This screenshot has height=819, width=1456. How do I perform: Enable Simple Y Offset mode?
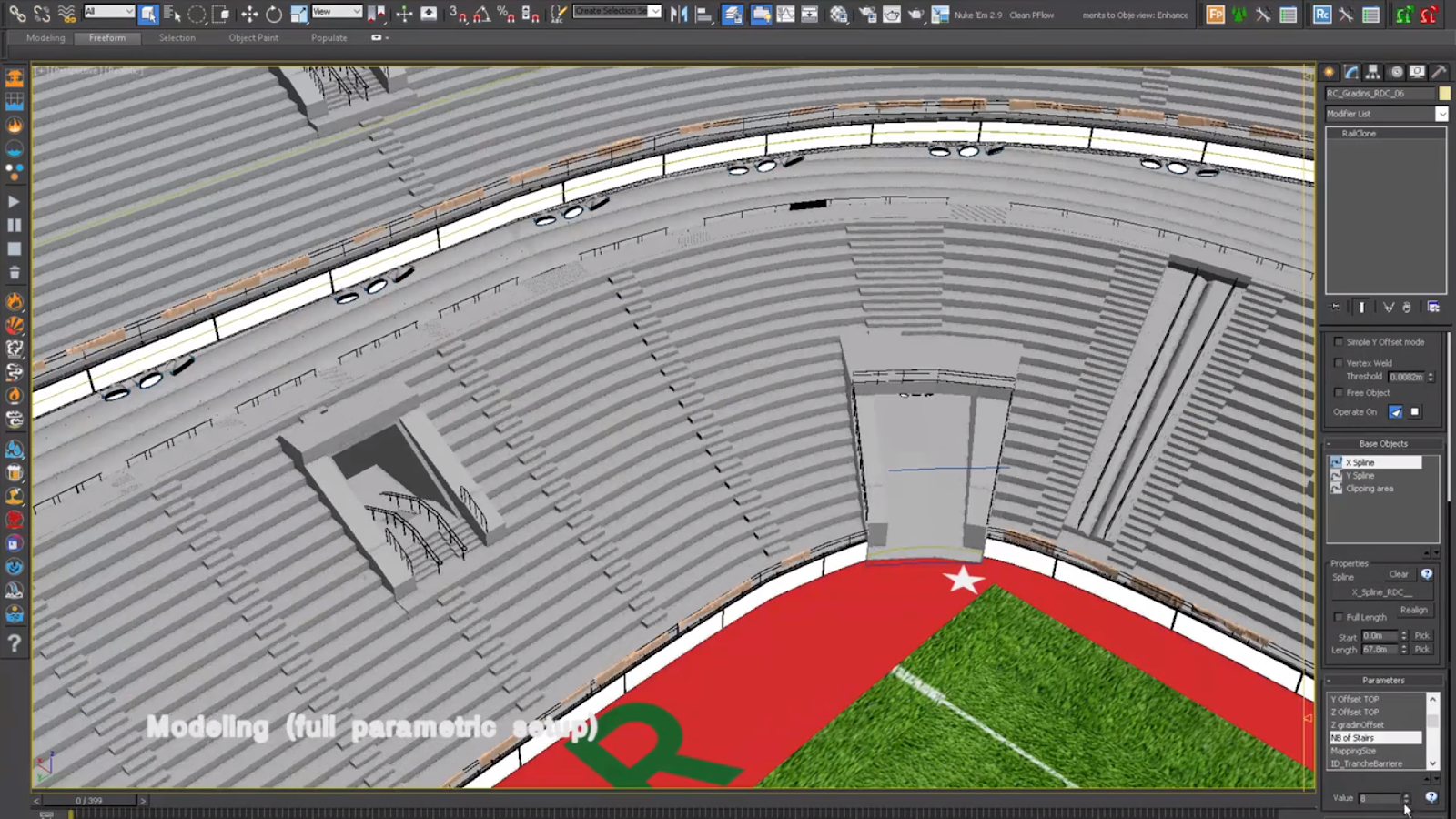(1339, 342)
